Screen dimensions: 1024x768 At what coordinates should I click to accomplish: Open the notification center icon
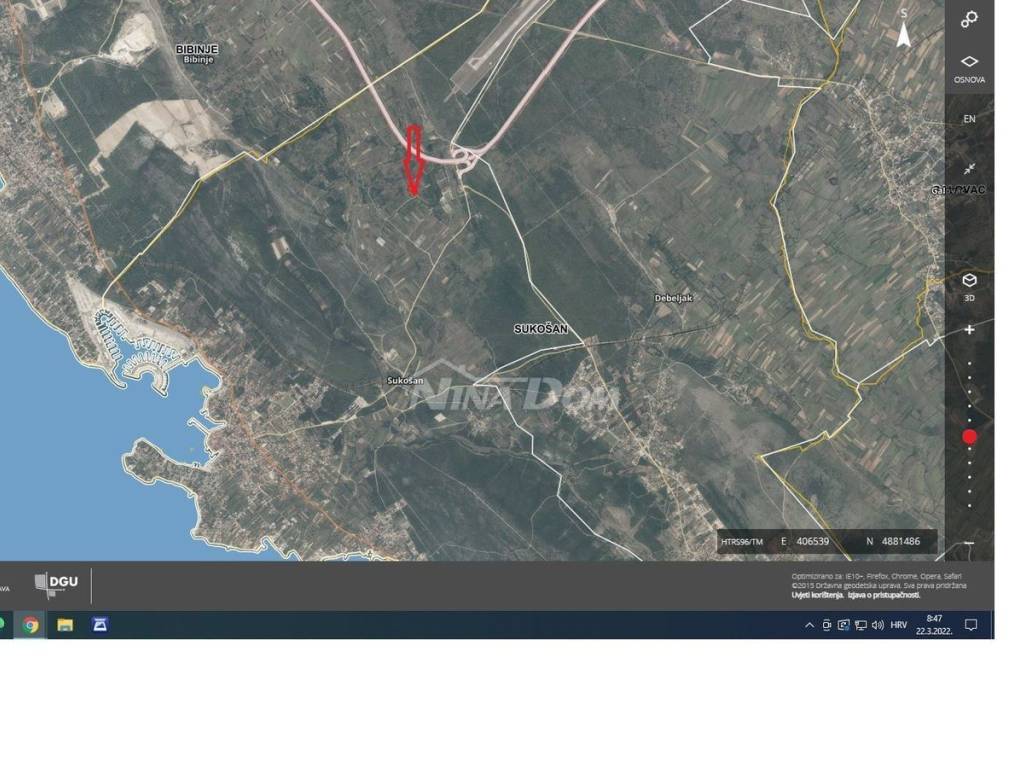[970, 625]
